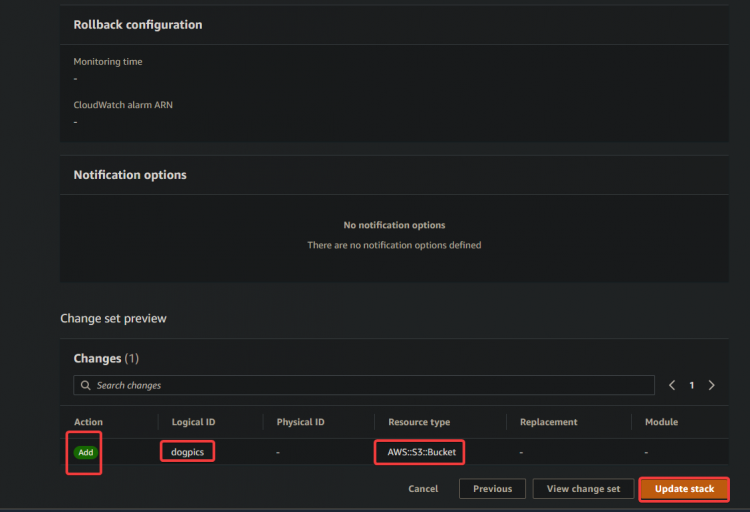Select page number 1 in the pagination
This screenshot has width=750, height=512.
(x=692, y=385)
